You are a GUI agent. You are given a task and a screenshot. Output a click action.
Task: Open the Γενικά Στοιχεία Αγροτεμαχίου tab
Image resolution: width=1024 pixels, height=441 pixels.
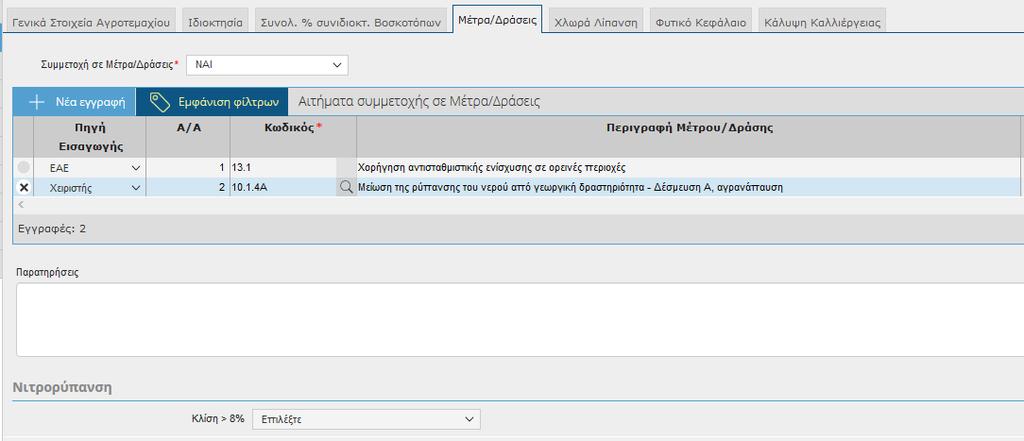tap(91, 22)
